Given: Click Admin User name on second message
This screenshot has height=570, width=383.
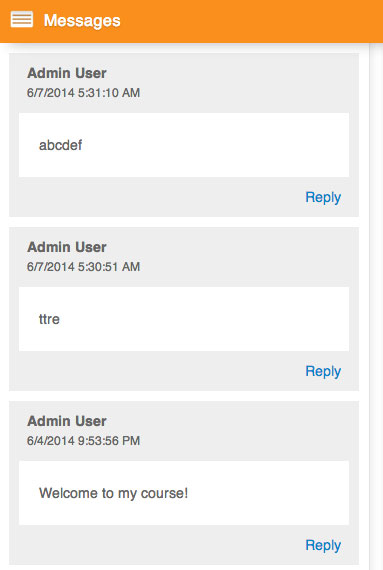Looking at the screenshot, I should point(67,247).
